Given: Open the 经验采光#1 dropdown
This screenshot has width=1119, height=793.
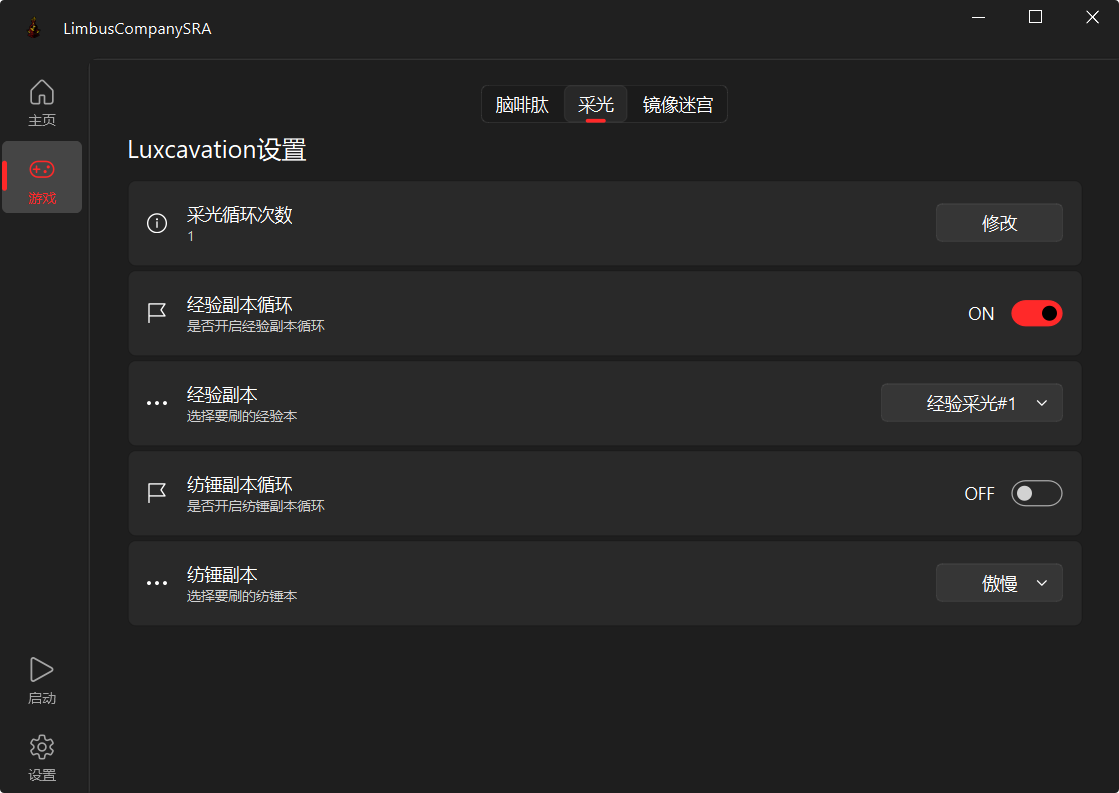Looking at the screenshot, I should pyautogui.click(x=971, y=403).
